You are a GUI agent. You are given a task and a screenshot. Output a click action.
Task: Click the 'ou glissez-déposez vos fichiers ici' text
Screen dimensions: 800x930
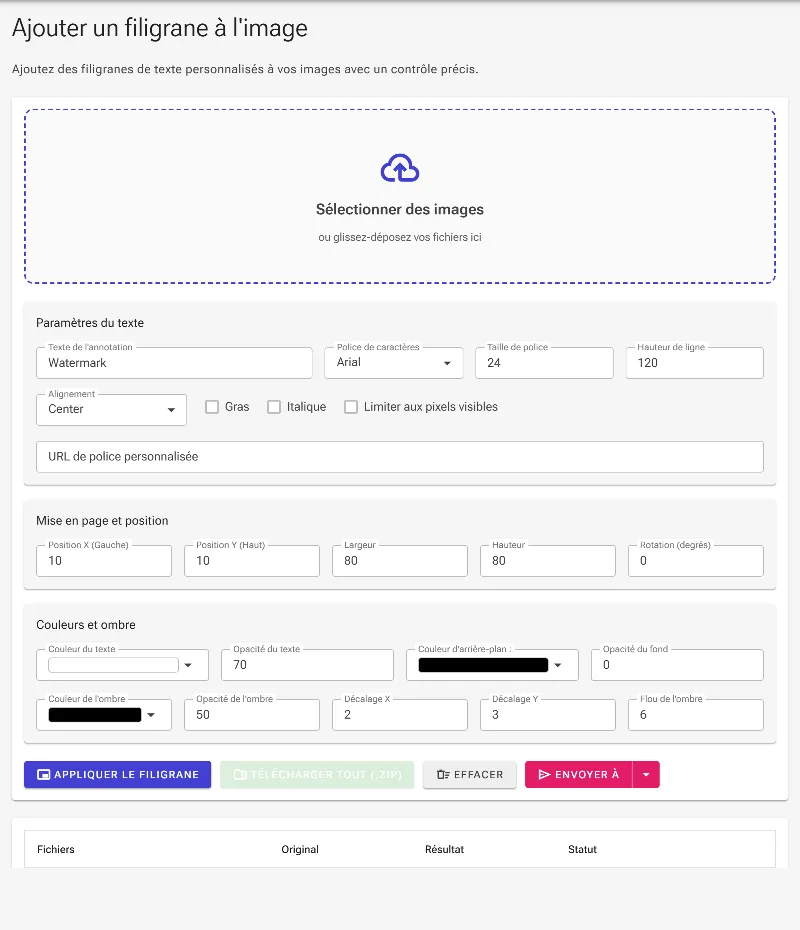pos(400,237)
